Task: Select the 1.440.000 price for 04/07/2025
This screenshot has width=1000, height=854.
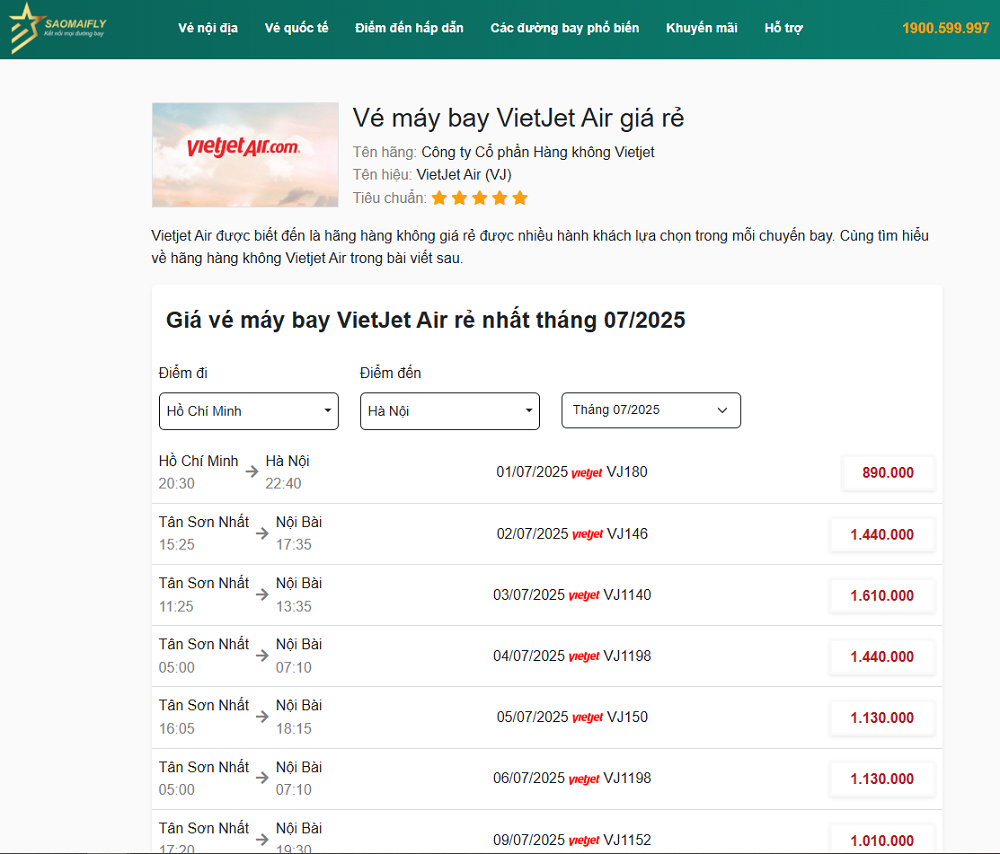Action: (x=882, y=656)
